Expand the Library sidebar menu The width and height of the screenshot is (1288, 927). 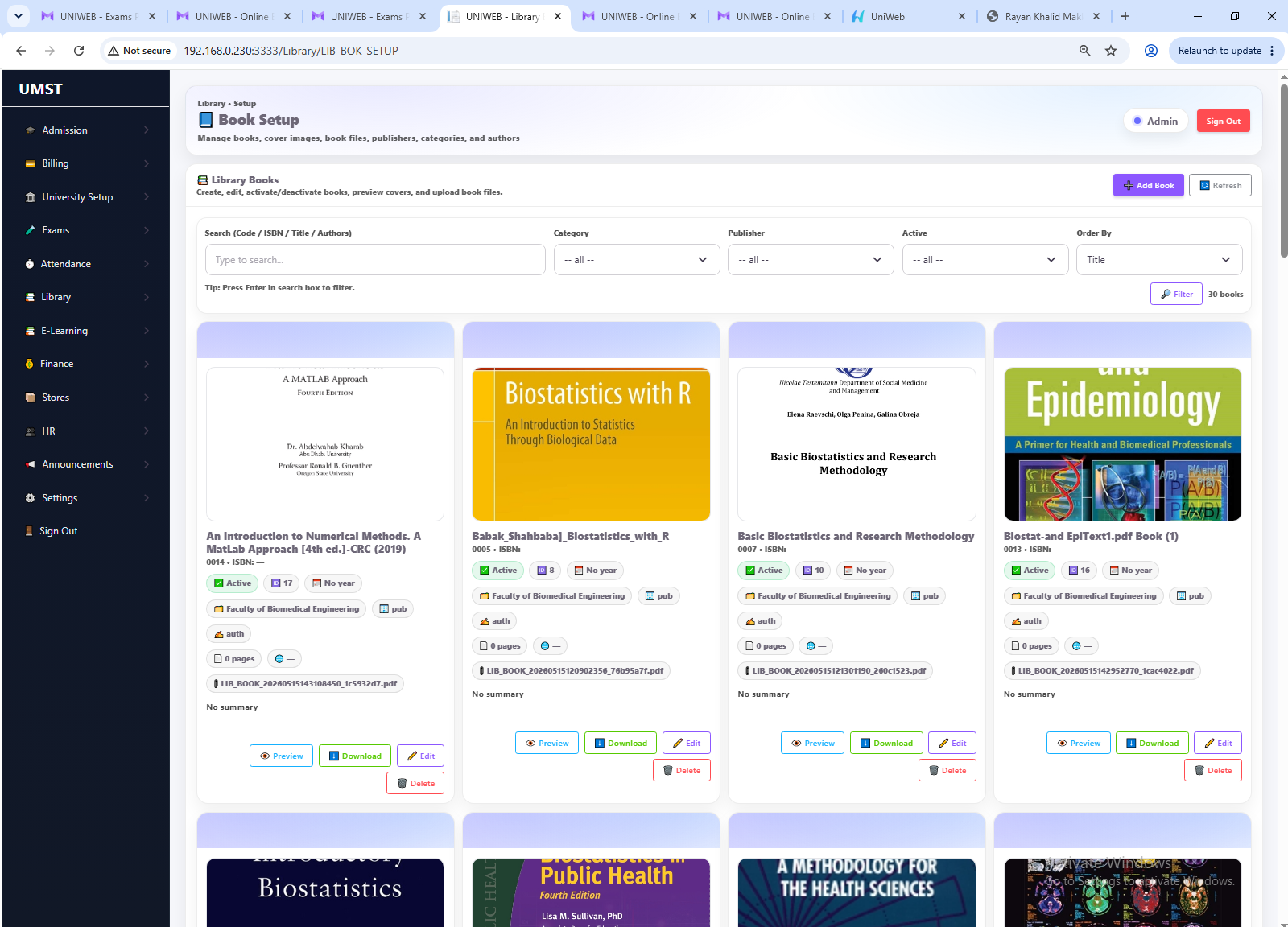tap(86, 297)
